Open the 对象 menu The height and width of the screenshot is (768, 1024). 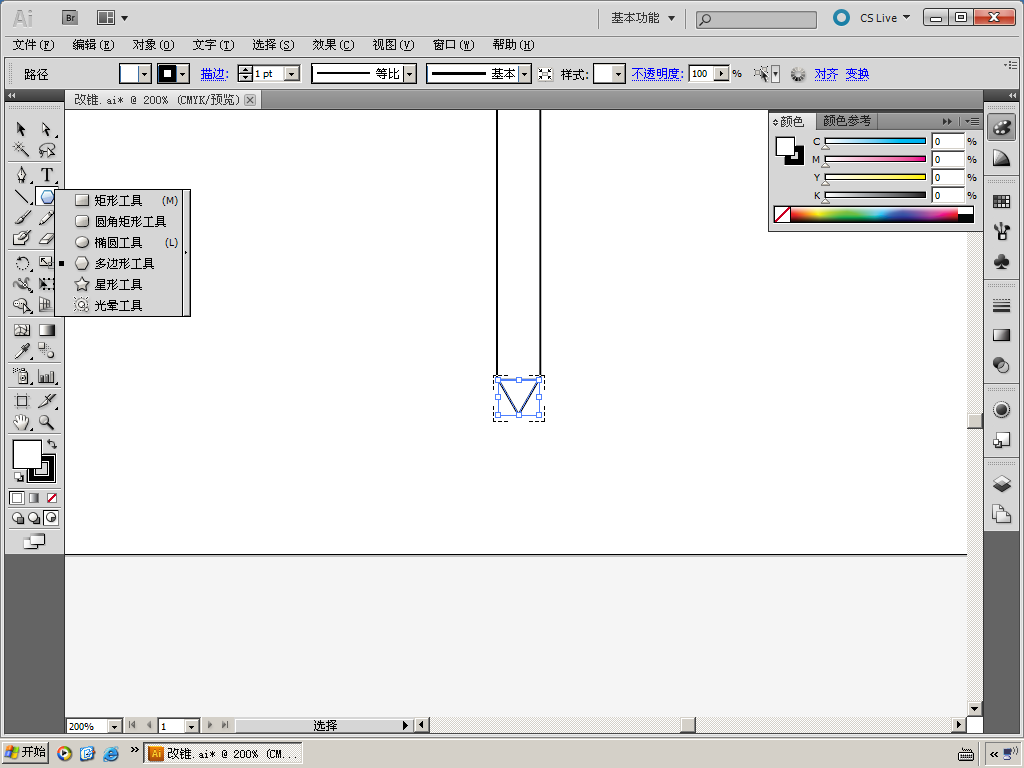(x=153, y=45)
